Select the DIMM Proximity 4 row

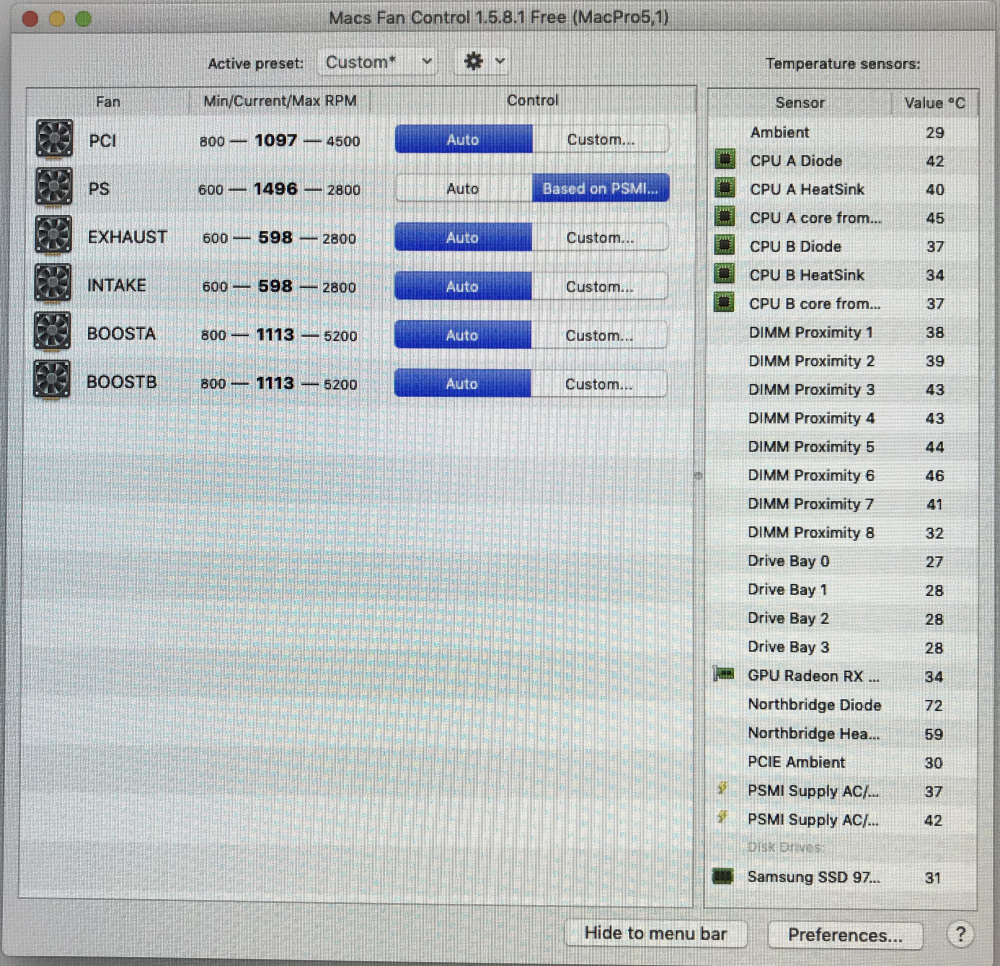coord(842,418)
